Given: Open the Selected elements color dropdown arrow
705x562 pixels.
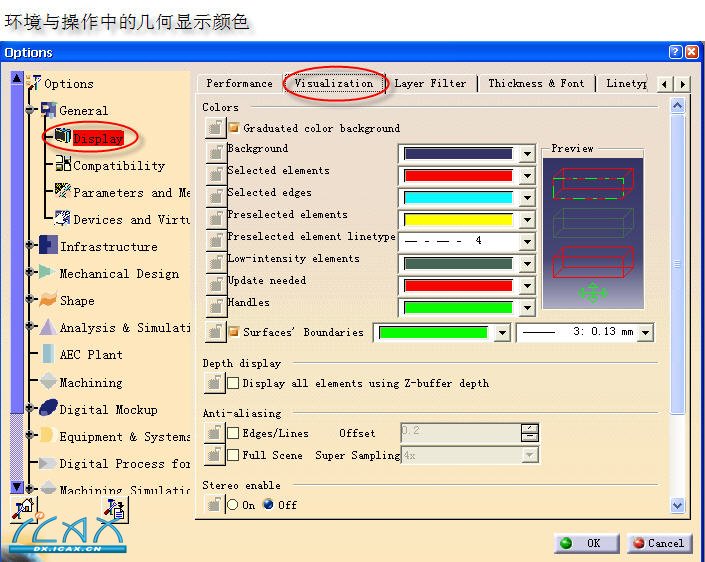Looking at the screenshot, I should coord(527,176).
